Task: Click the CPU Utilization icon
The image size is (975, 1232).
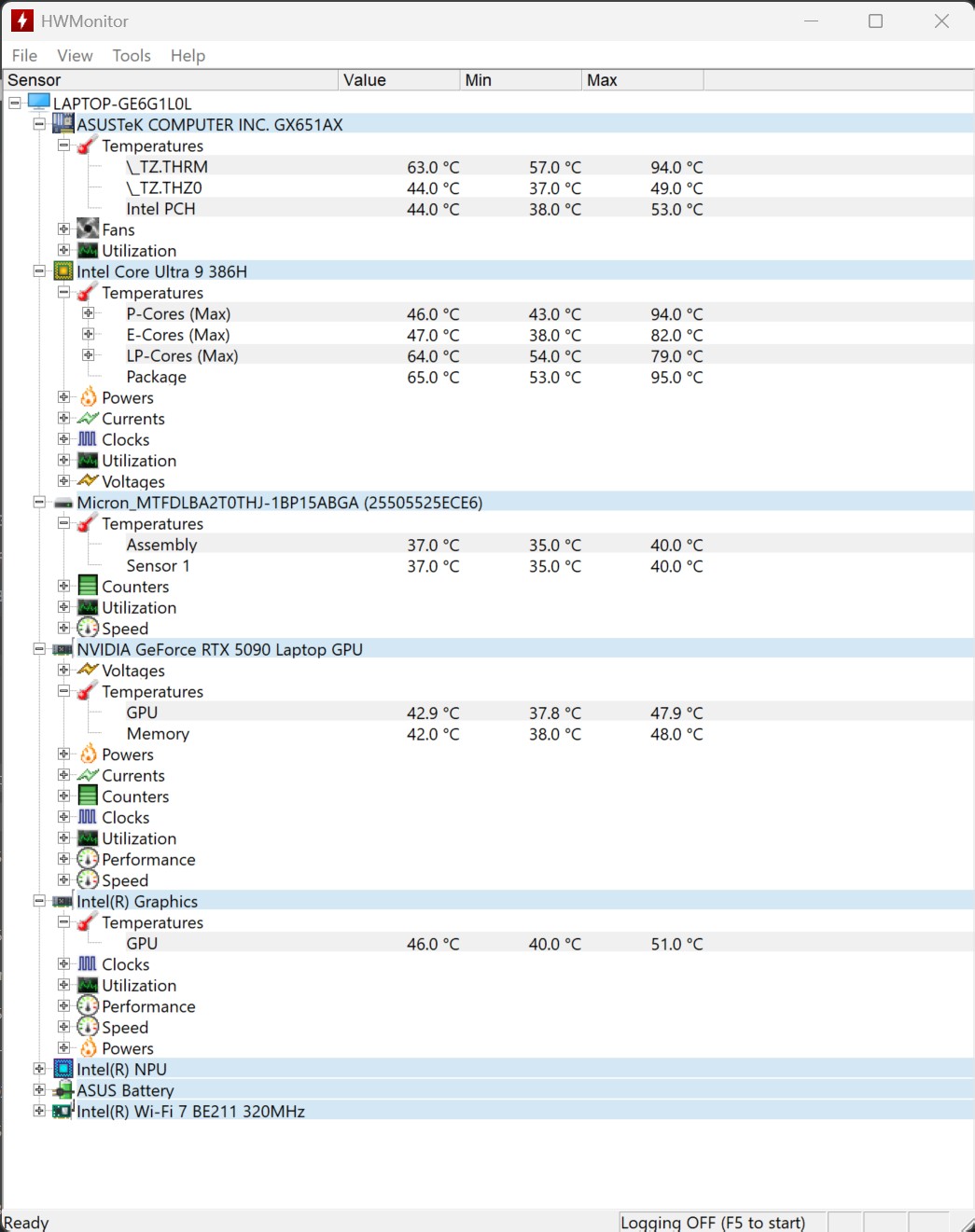Action: (88, 461)
